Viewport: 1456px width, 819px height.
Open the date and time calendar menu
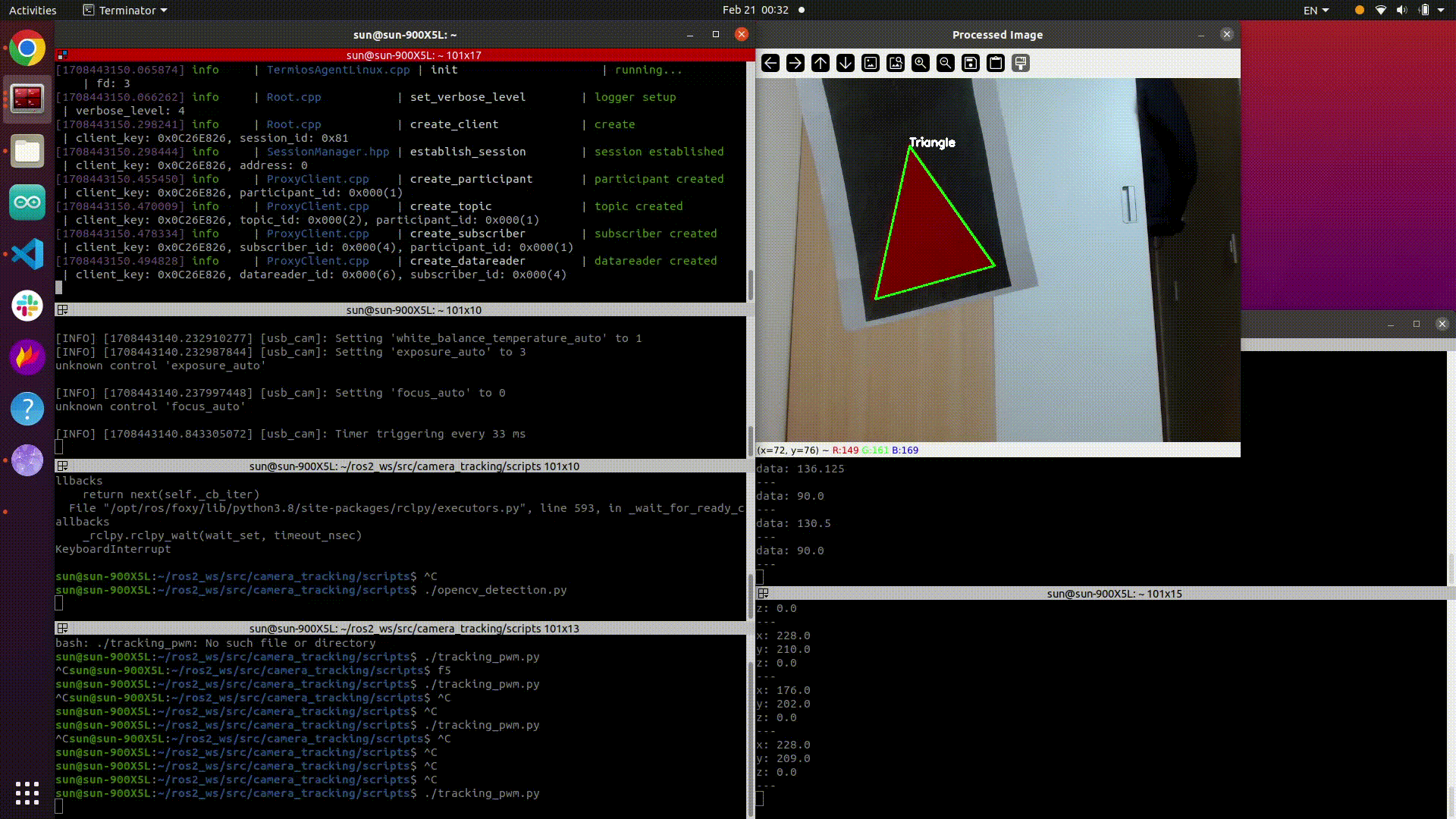pyautogui.click(x=755, y=10)
